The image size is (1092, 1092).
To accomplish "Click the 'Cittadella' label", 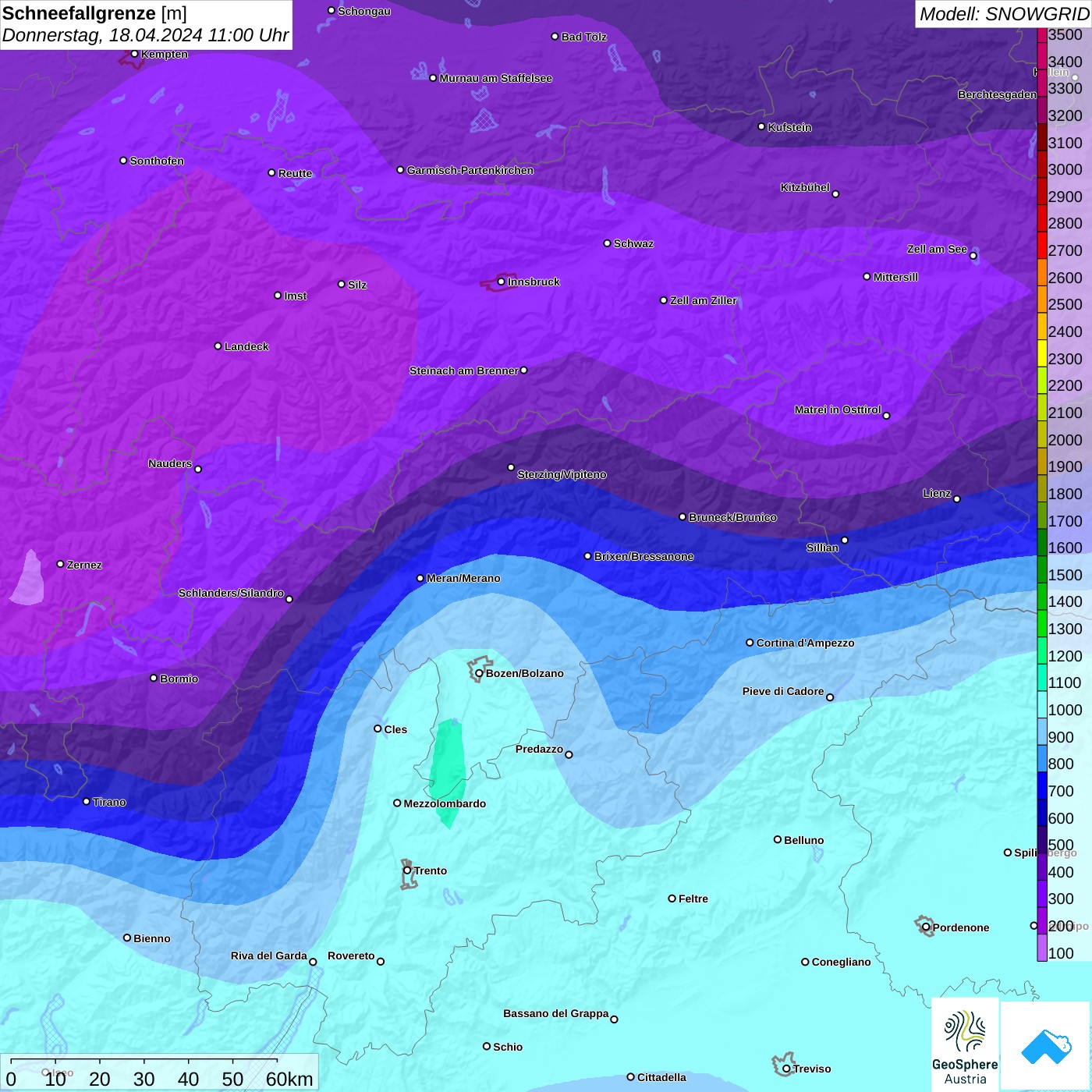I will pos(661,1077).
